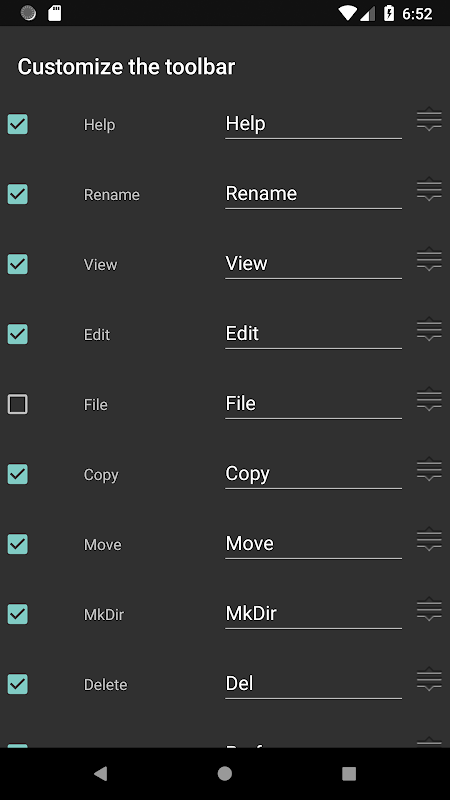Tap the drag handle for Rename row
The width and height of the screenshot is (450, 800).
[x=429, y=189]
